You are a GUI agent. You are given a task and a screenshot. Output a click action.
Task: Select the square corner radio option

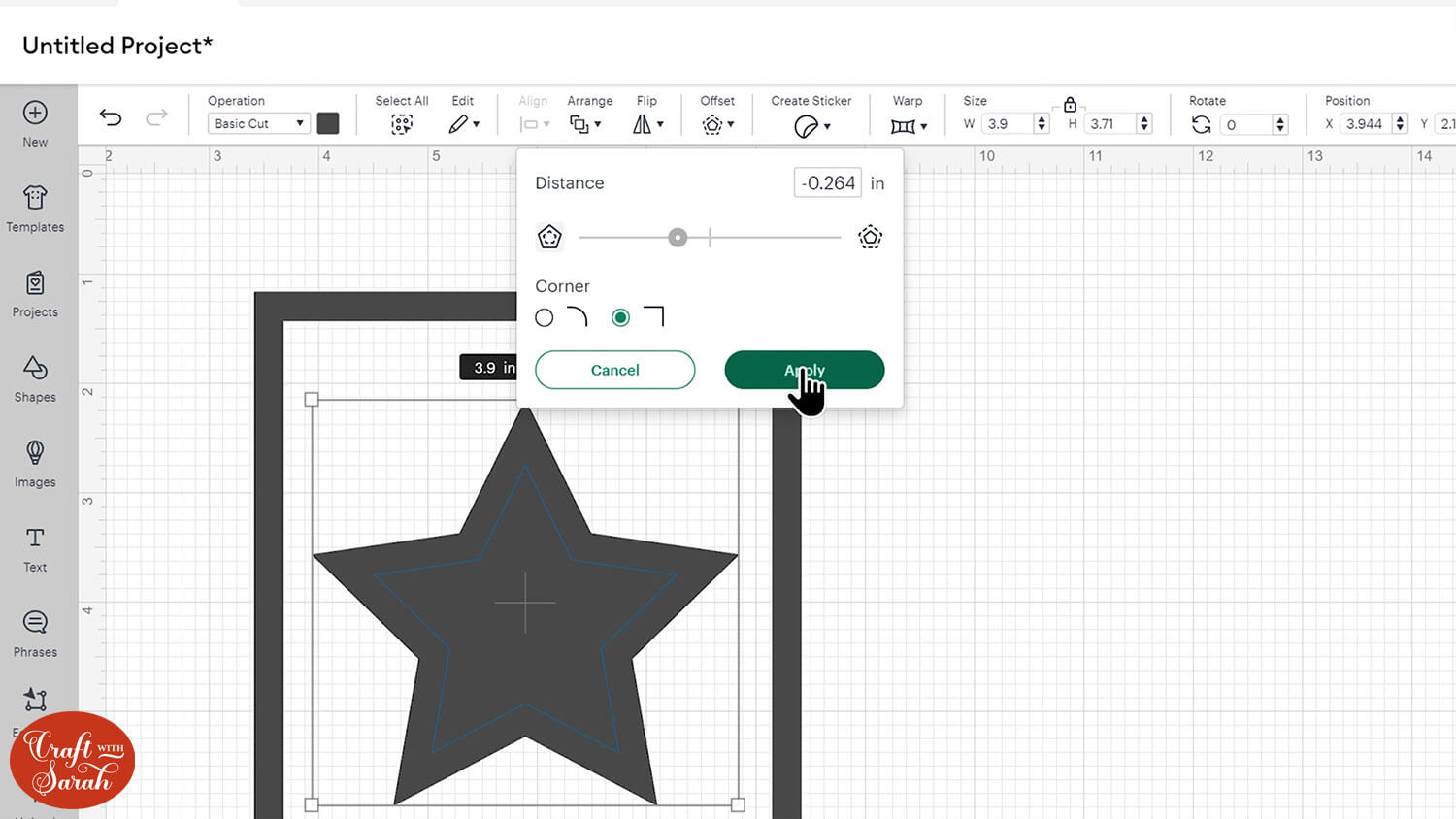click(x=621, y=317)
